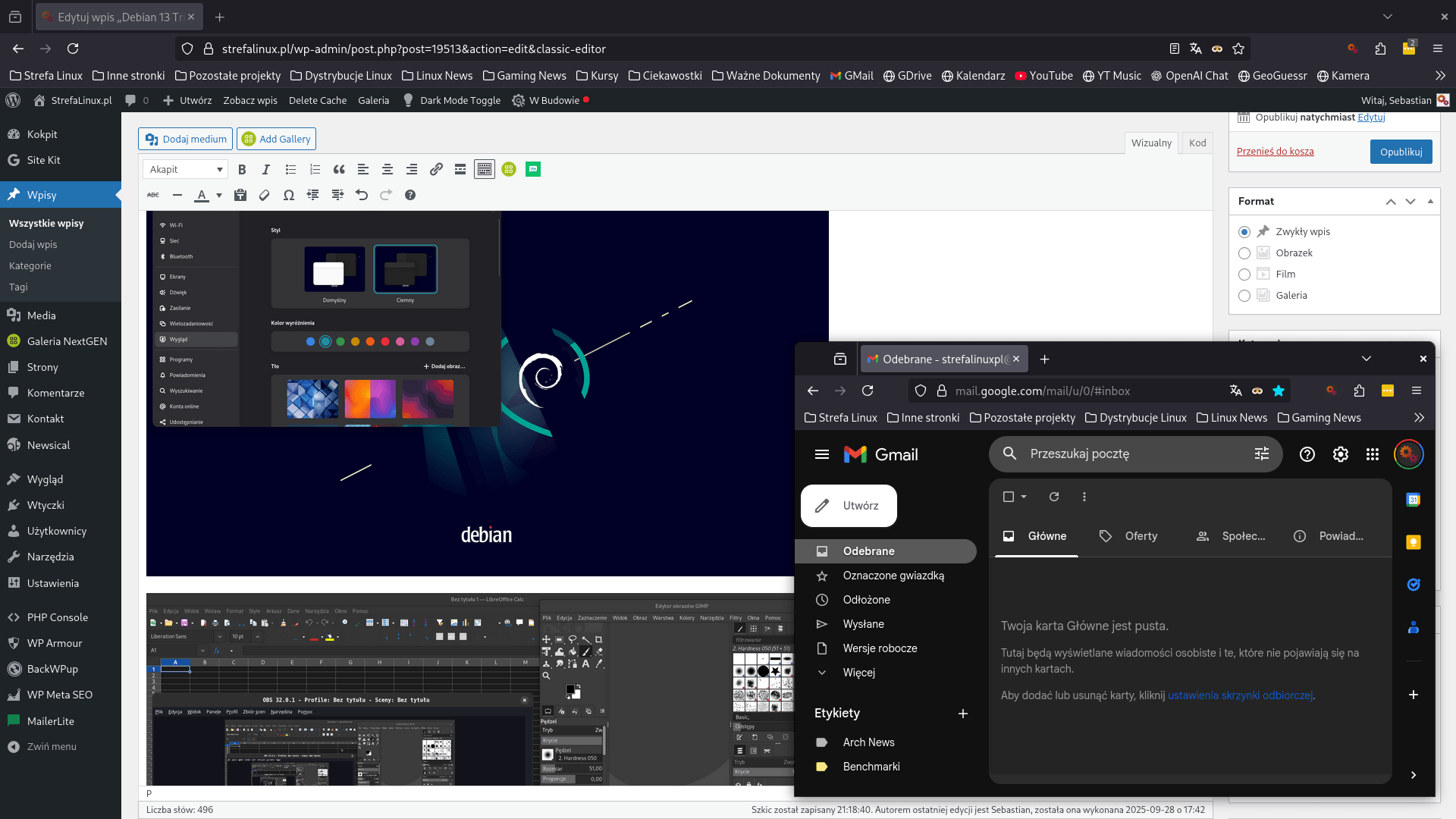This screenshot has width=1456, height=819.
Task: Open Gmail support question mark icon
Action: (x=1307, y=454)
